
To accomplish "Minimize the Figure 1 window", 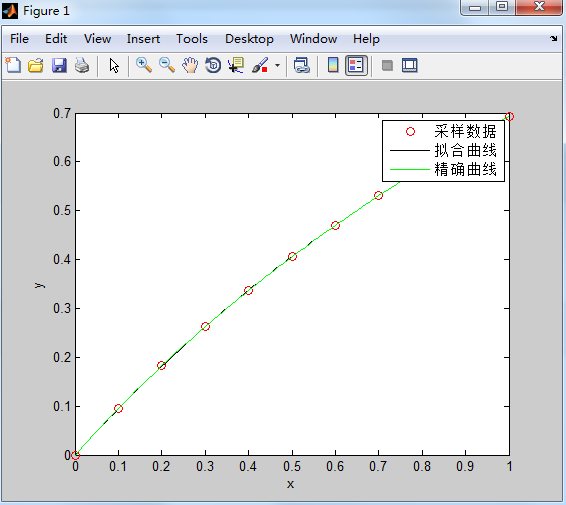I will [475, 7].
